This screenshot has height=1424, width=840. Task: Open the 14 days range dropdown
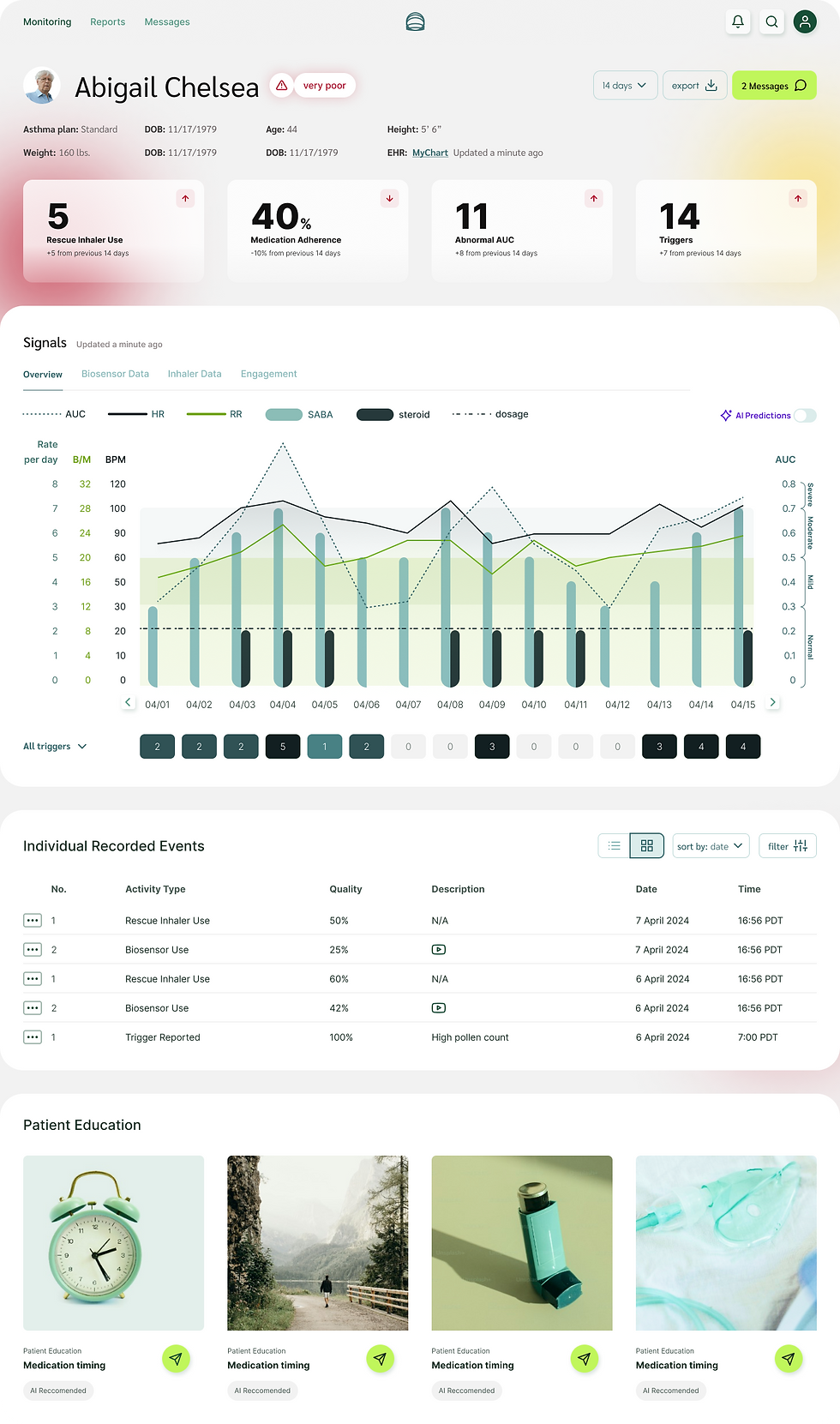tap(625, 85)
